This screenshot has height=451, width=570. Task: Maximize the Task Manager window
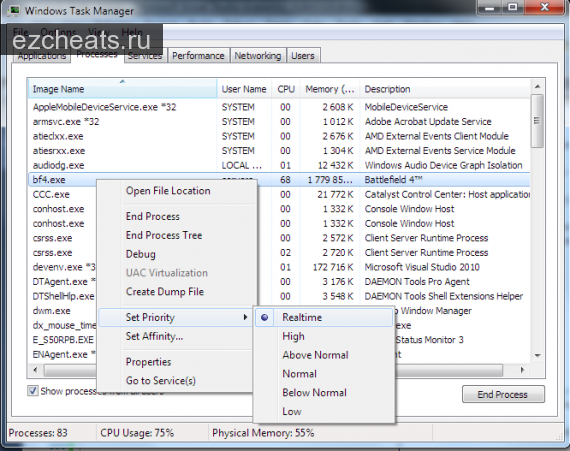tap(513, 7)
